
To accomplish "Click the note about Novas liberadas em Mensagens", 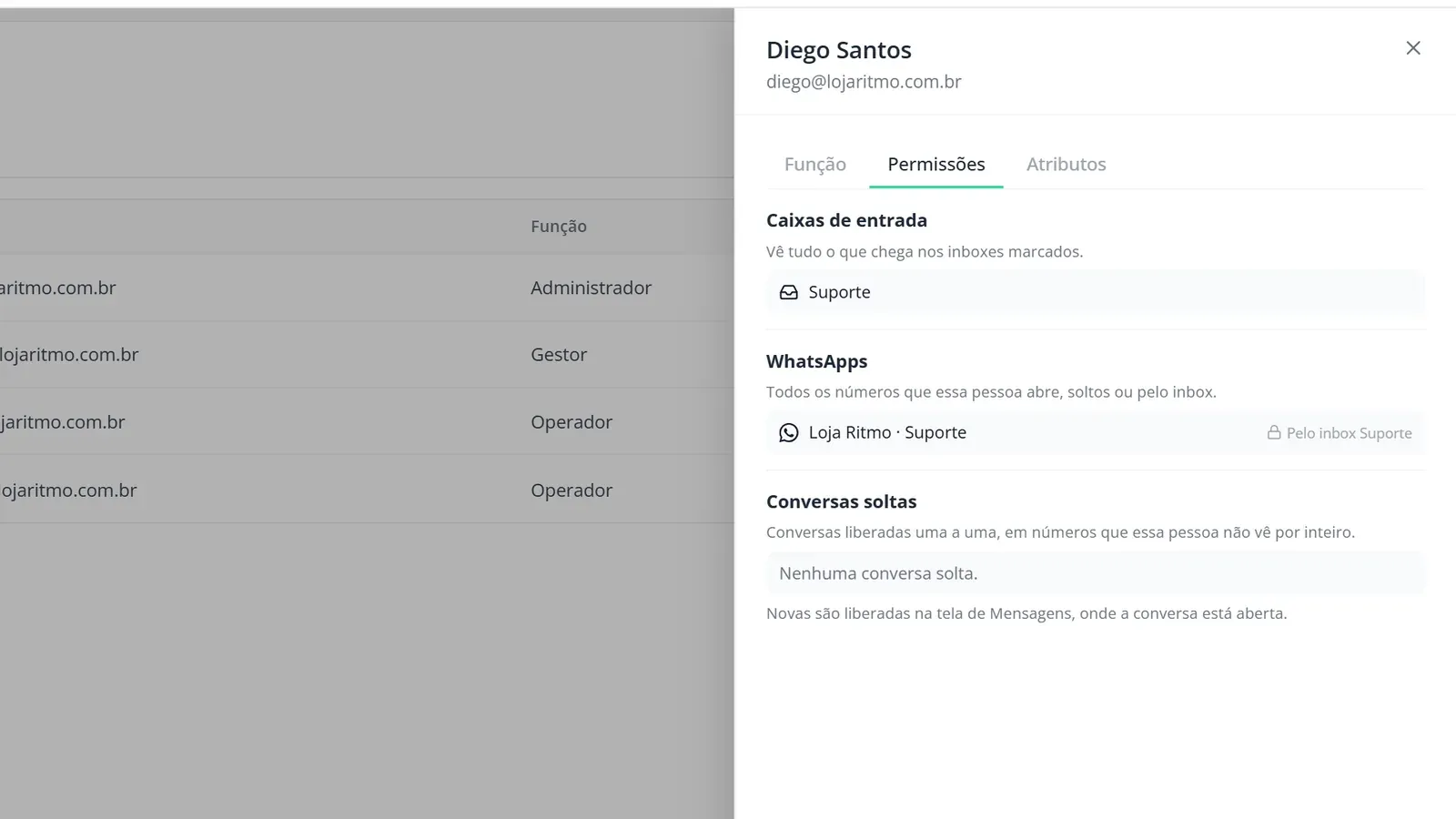I will 1026,613.
